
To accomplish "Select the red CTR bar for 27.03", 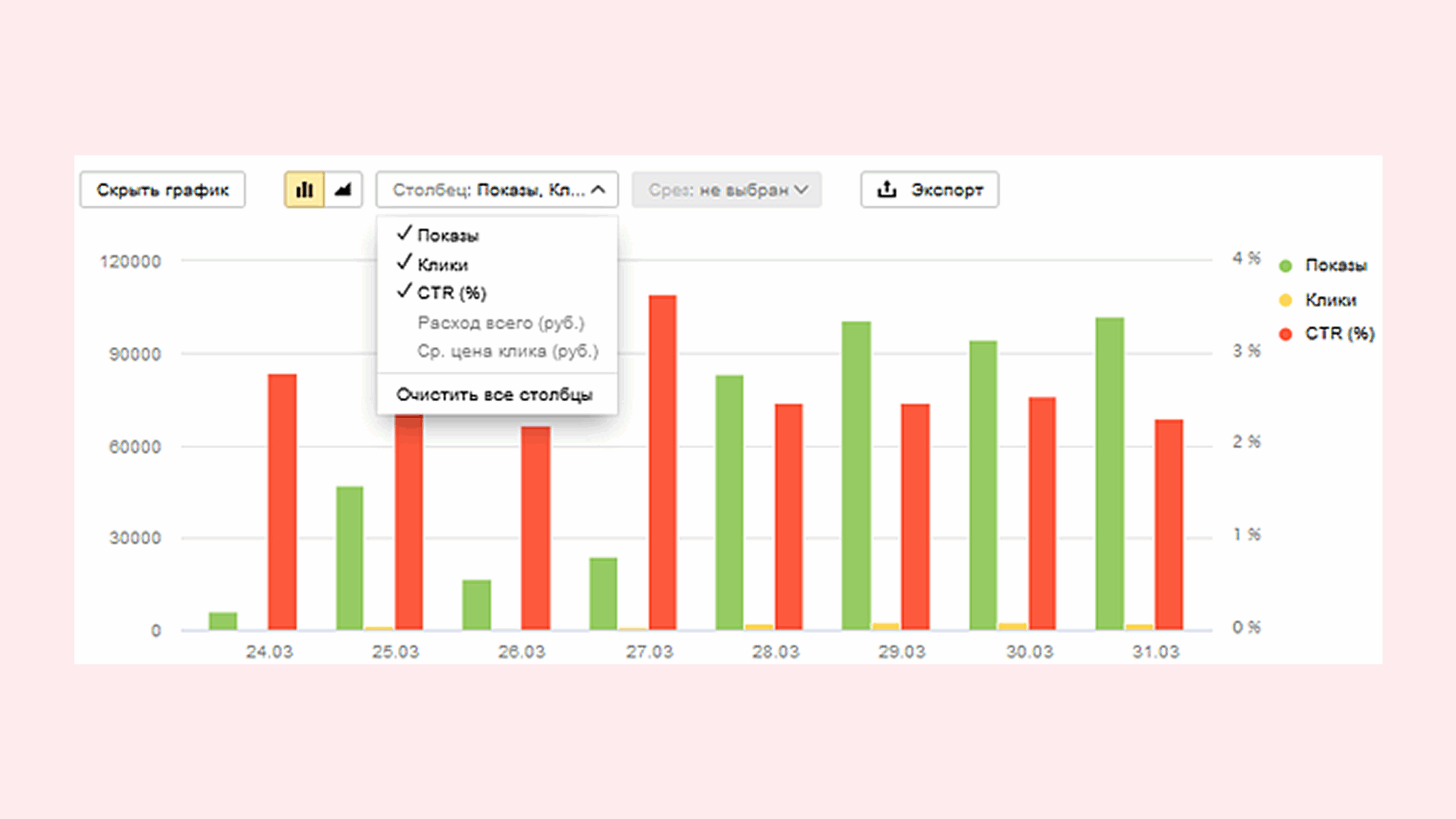I will [x=663, y=462].
